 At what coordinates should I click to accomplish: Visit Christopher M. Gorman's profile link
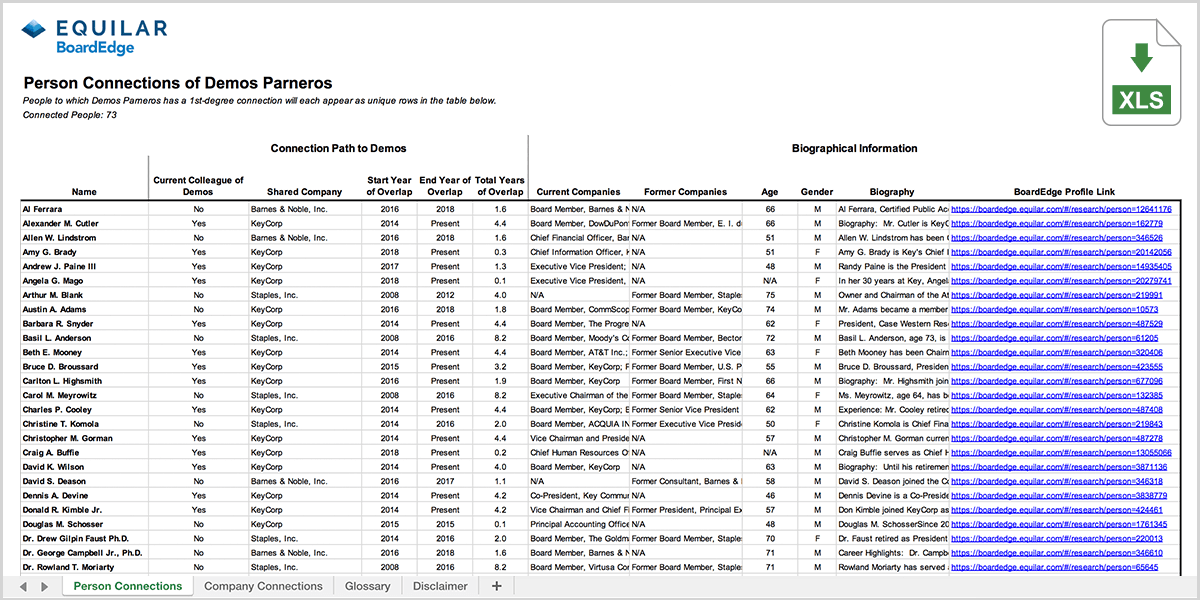[x=1057, y=438]
